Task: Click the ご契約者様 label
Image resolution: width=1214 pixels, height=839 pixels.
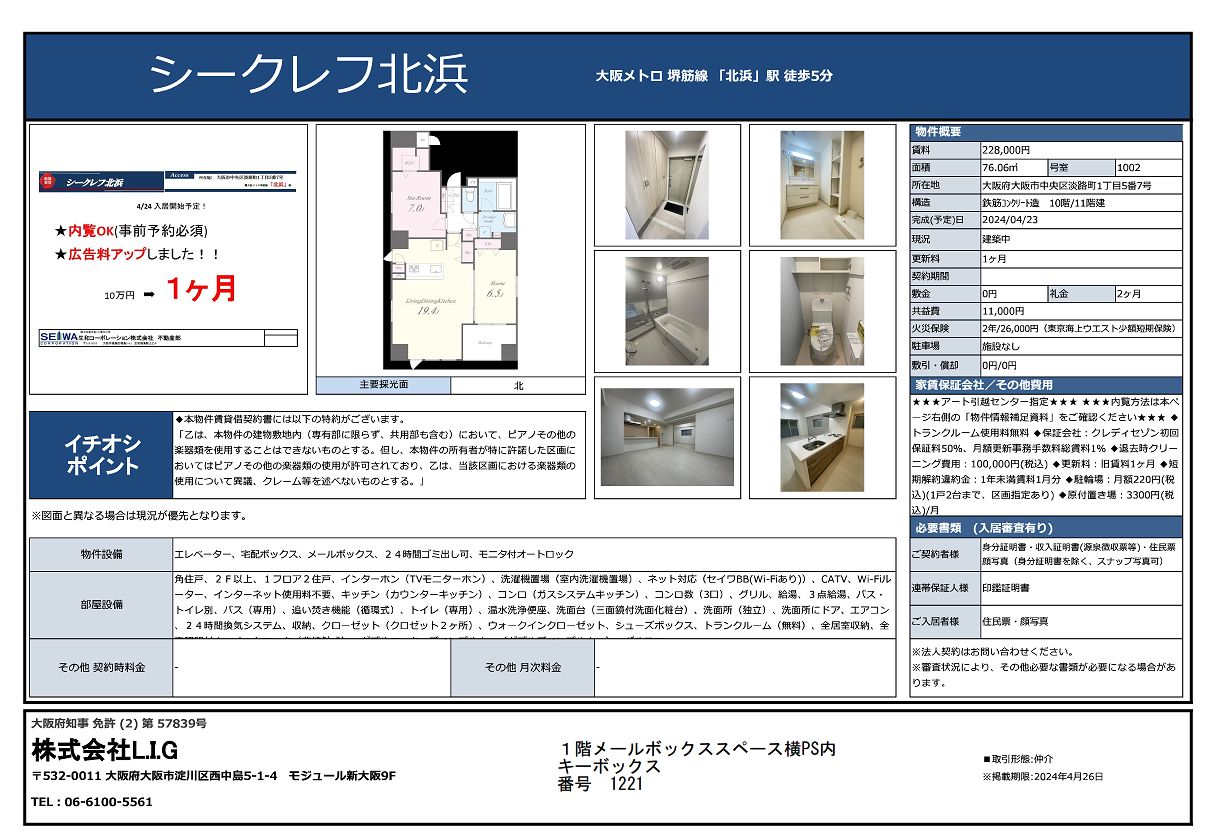Action: click(x=944, y=554)
